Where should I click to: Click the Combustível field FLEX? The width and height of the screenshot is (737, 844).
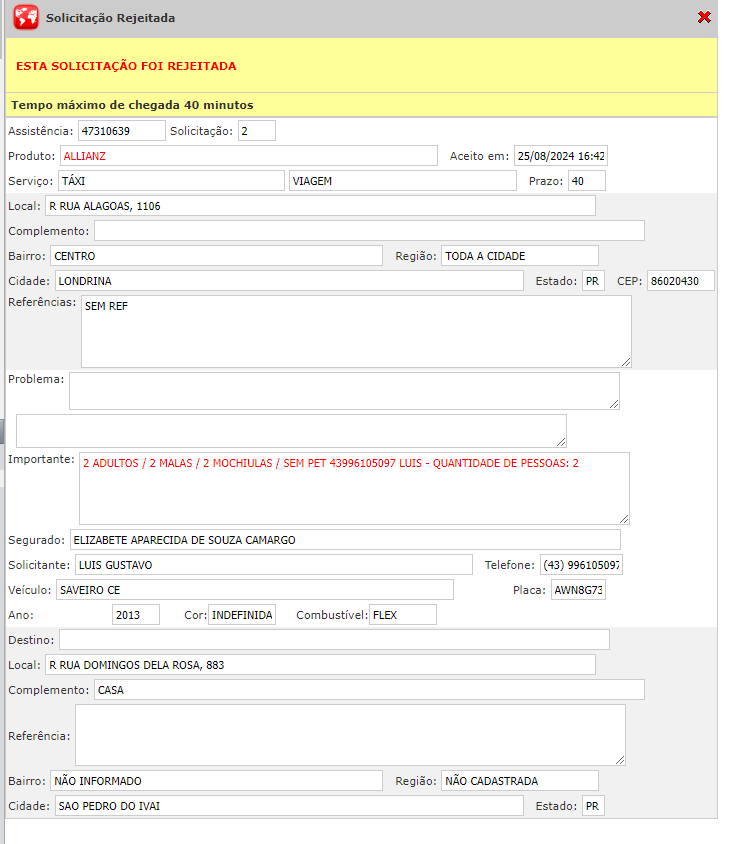(403, 615)
